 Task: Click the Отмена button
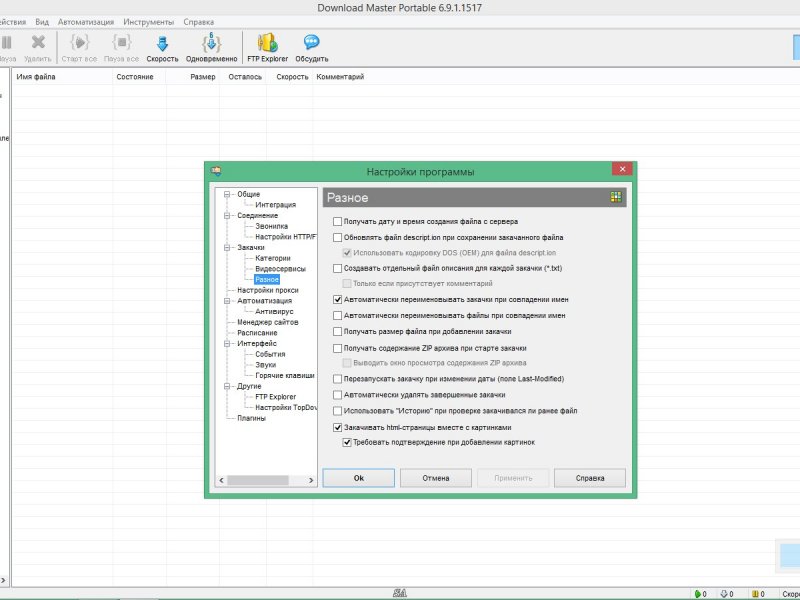[x=436, y=478]
